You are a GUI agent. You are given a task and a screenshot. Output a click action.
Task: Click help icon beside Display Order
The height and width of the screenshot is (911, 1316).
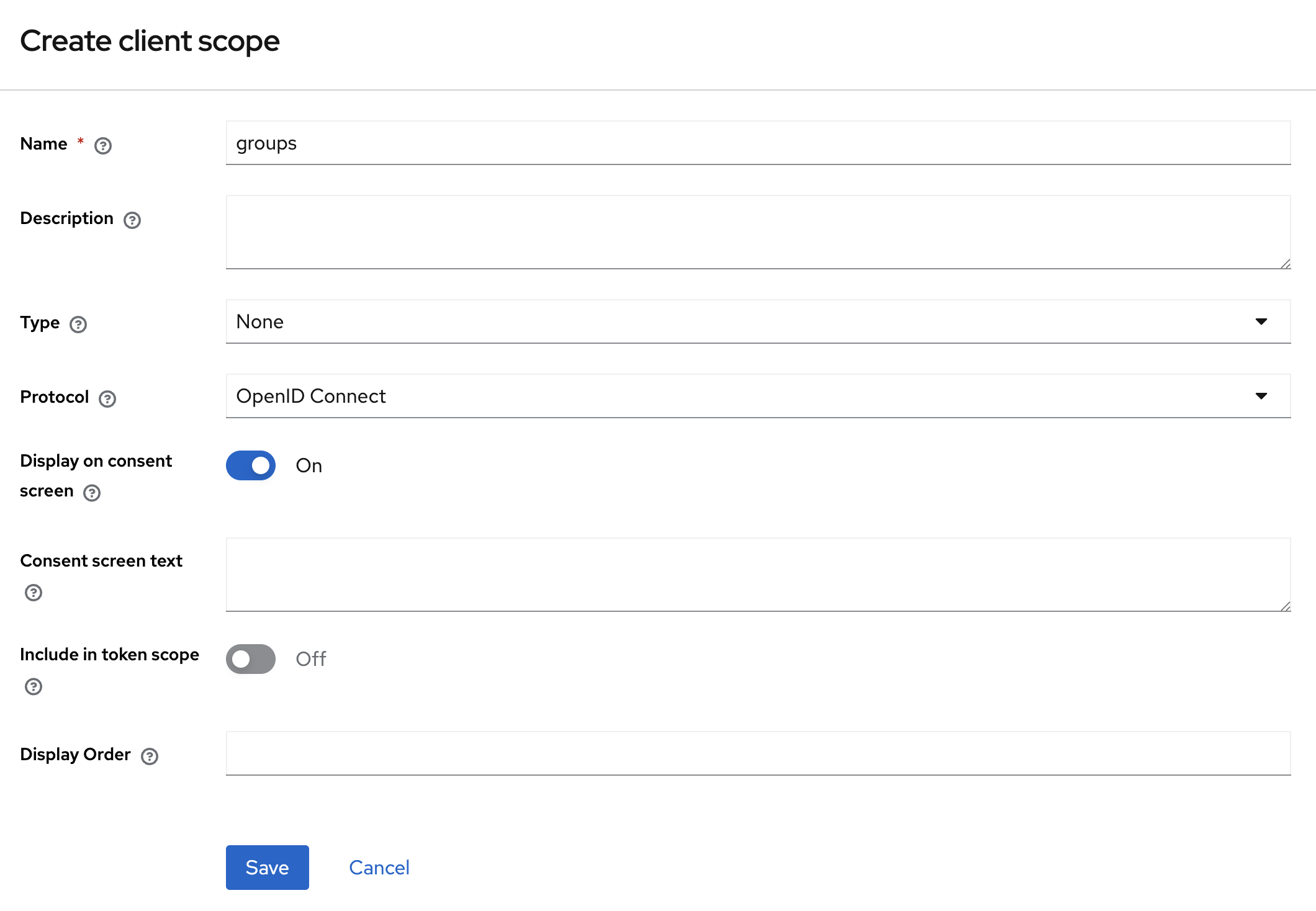[150, 756]
